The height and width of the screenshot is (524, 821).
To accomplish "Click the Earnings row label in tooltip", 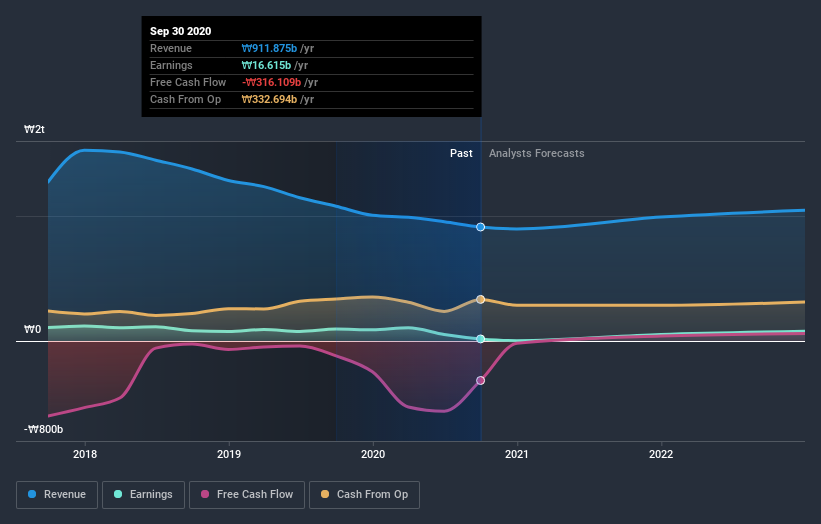I will click(x=171, y=65).
